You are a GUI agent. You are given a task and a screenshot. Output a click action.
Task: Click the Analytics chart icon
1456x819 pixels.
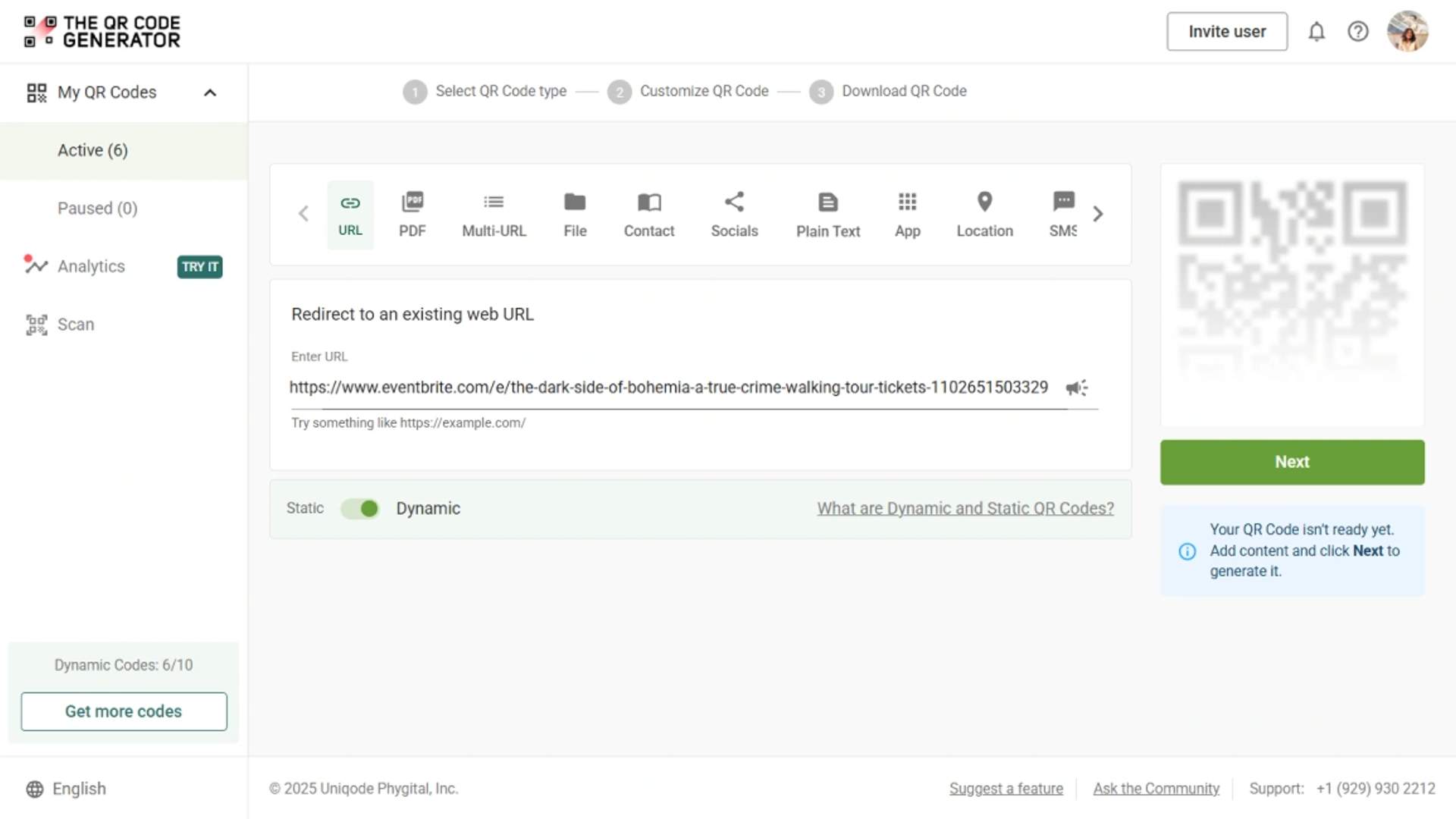click(36, 265)
